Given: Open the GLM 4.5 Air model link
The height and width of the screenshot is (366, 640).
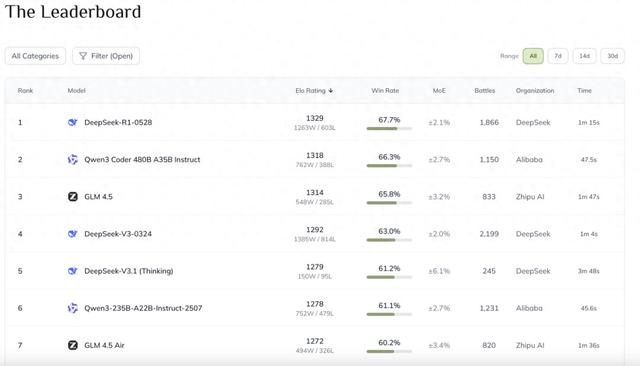Looking at the screenshot, I should click(104, 345).
